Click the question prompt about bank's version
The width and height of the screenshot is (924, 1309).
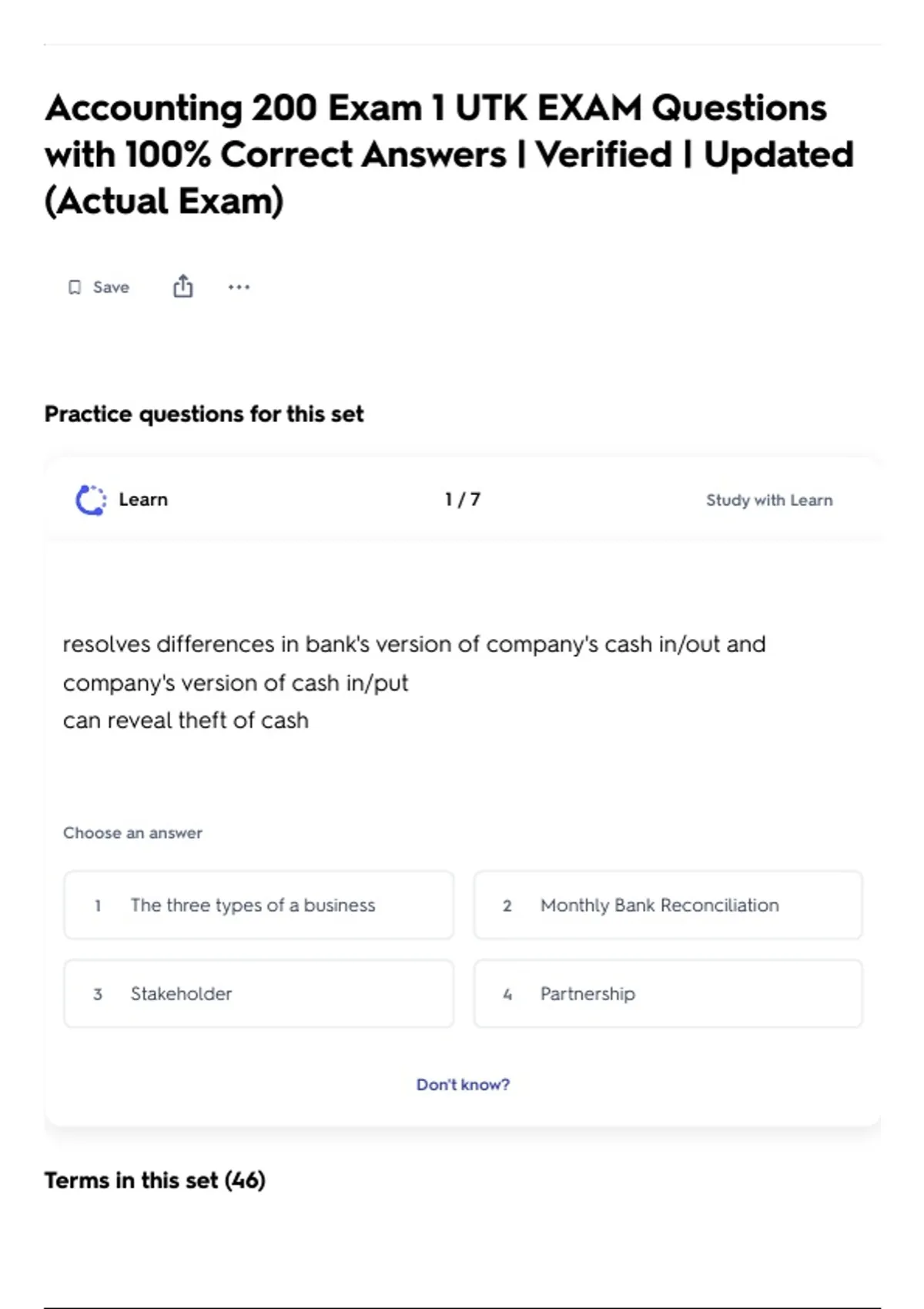coord(414,682)
